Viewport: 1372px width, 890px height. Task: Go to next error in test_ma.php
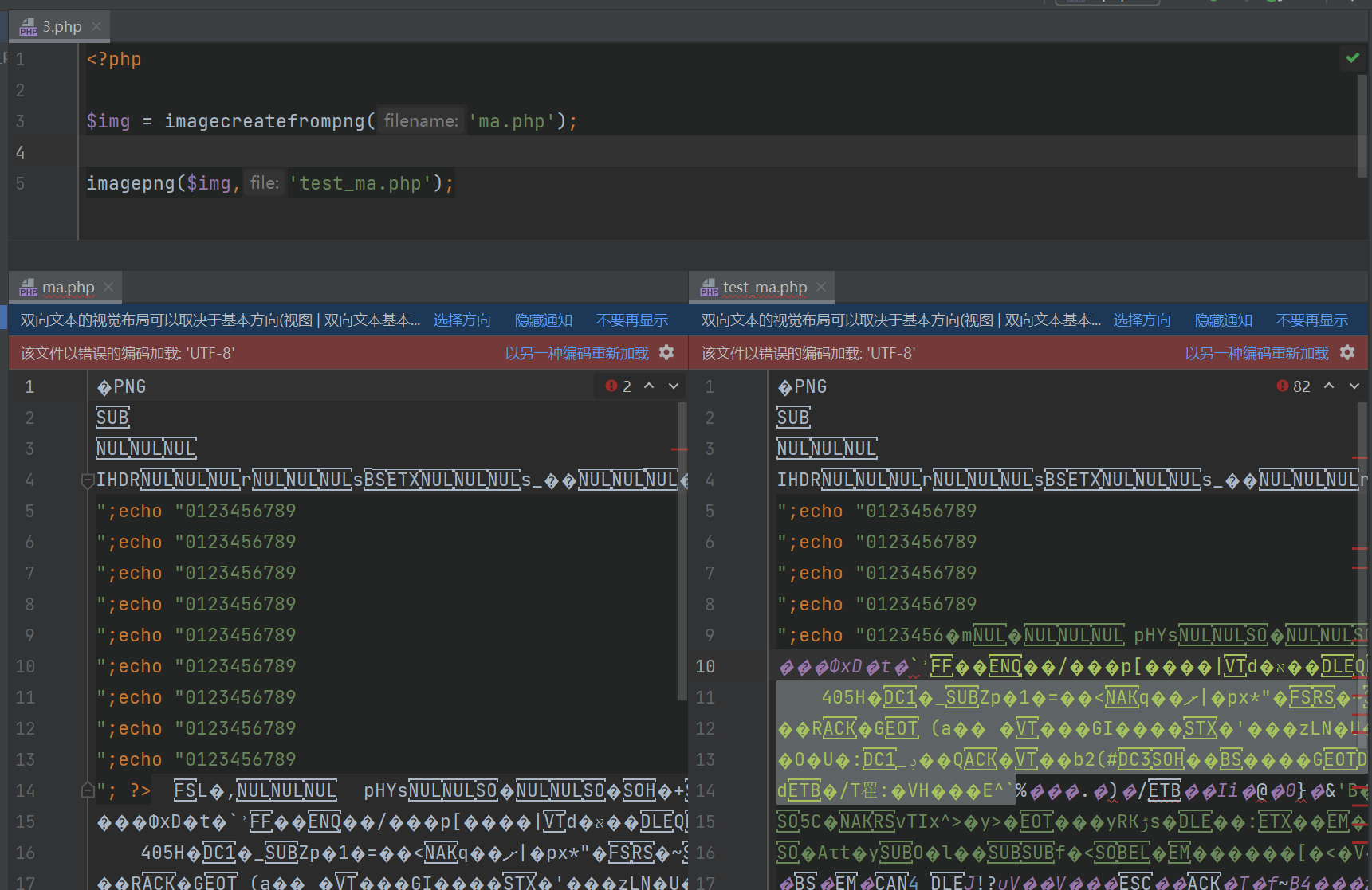click(x=1354, y=386)
